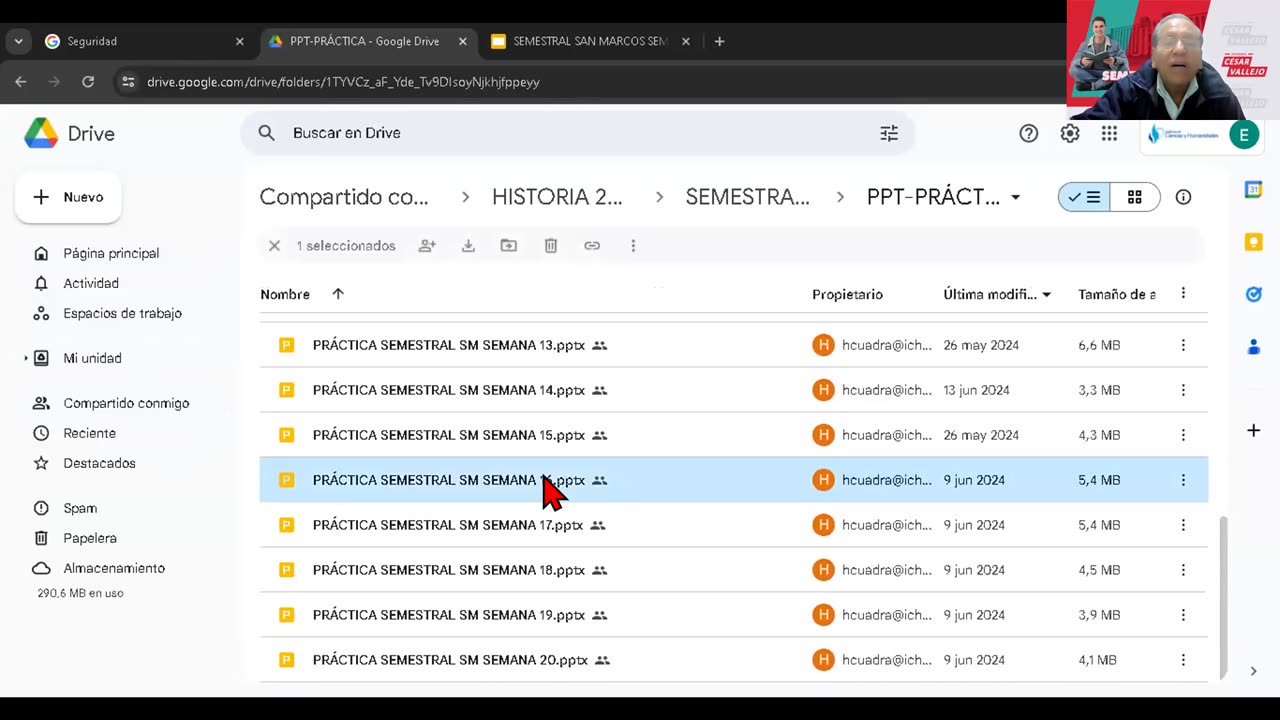Share selected file with add-person icon
Image resolution: width=1280 pixels, height=720 pixels.
tap(427, 245)
